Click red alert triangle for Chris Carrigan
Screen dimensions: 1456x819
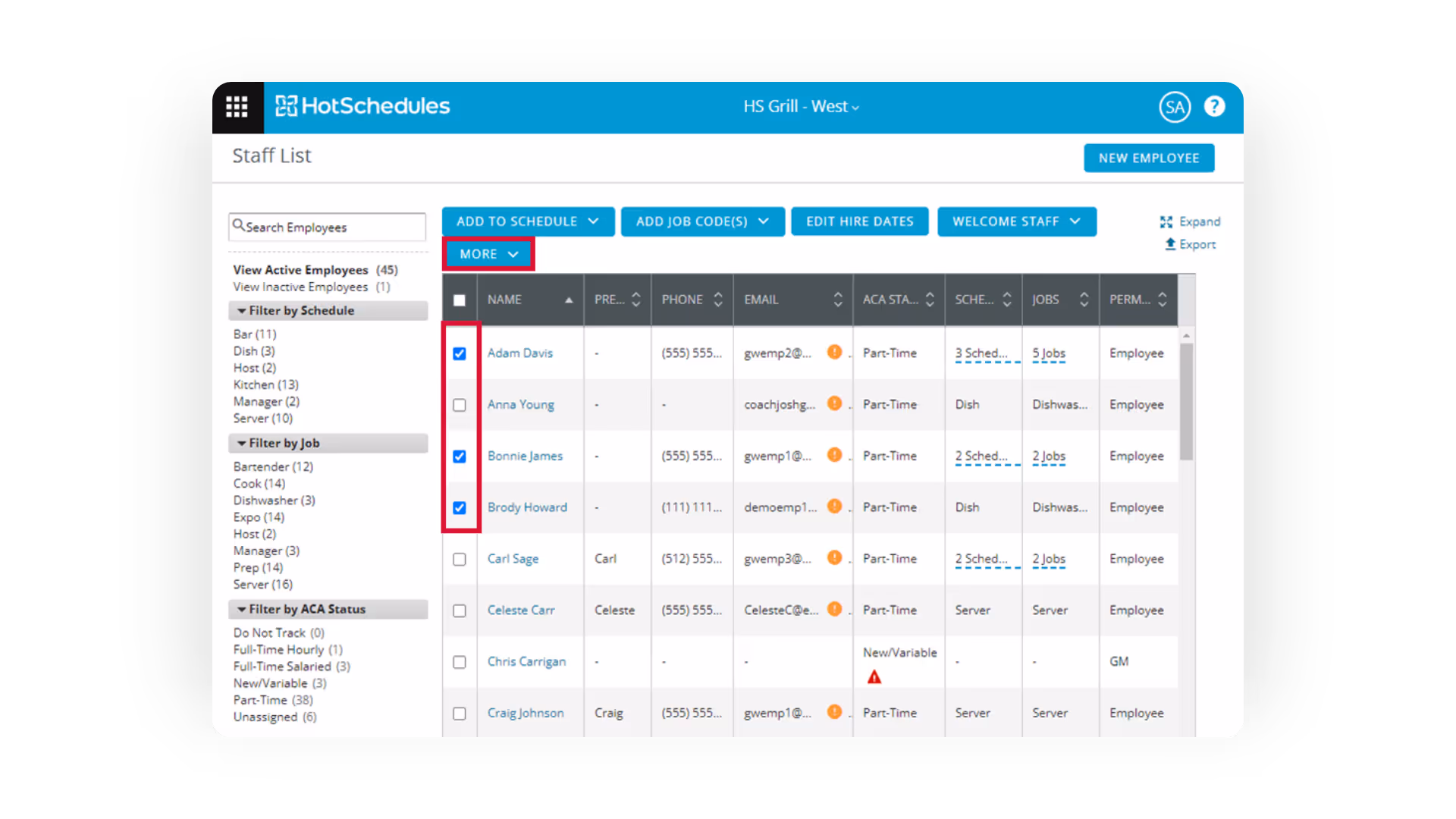click(874, 677)
